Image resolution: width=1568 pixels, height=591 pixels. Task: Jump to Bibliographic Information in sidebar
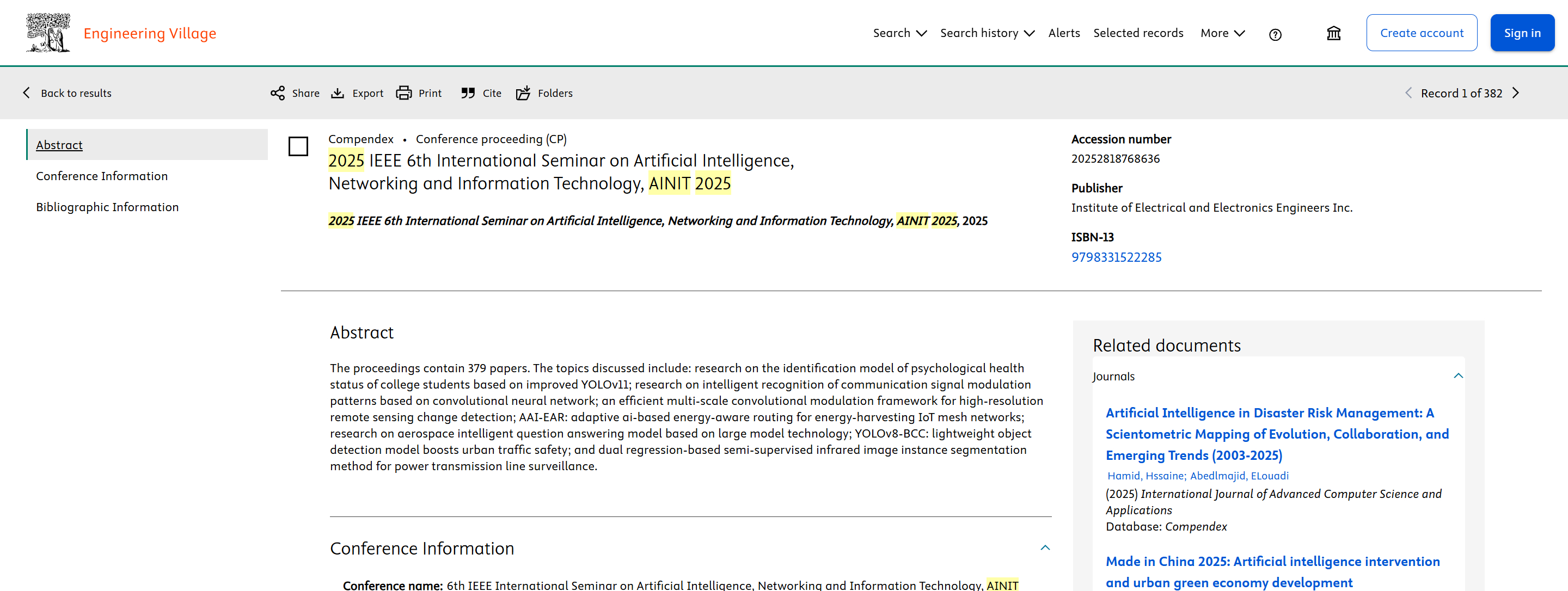[107, 207]
